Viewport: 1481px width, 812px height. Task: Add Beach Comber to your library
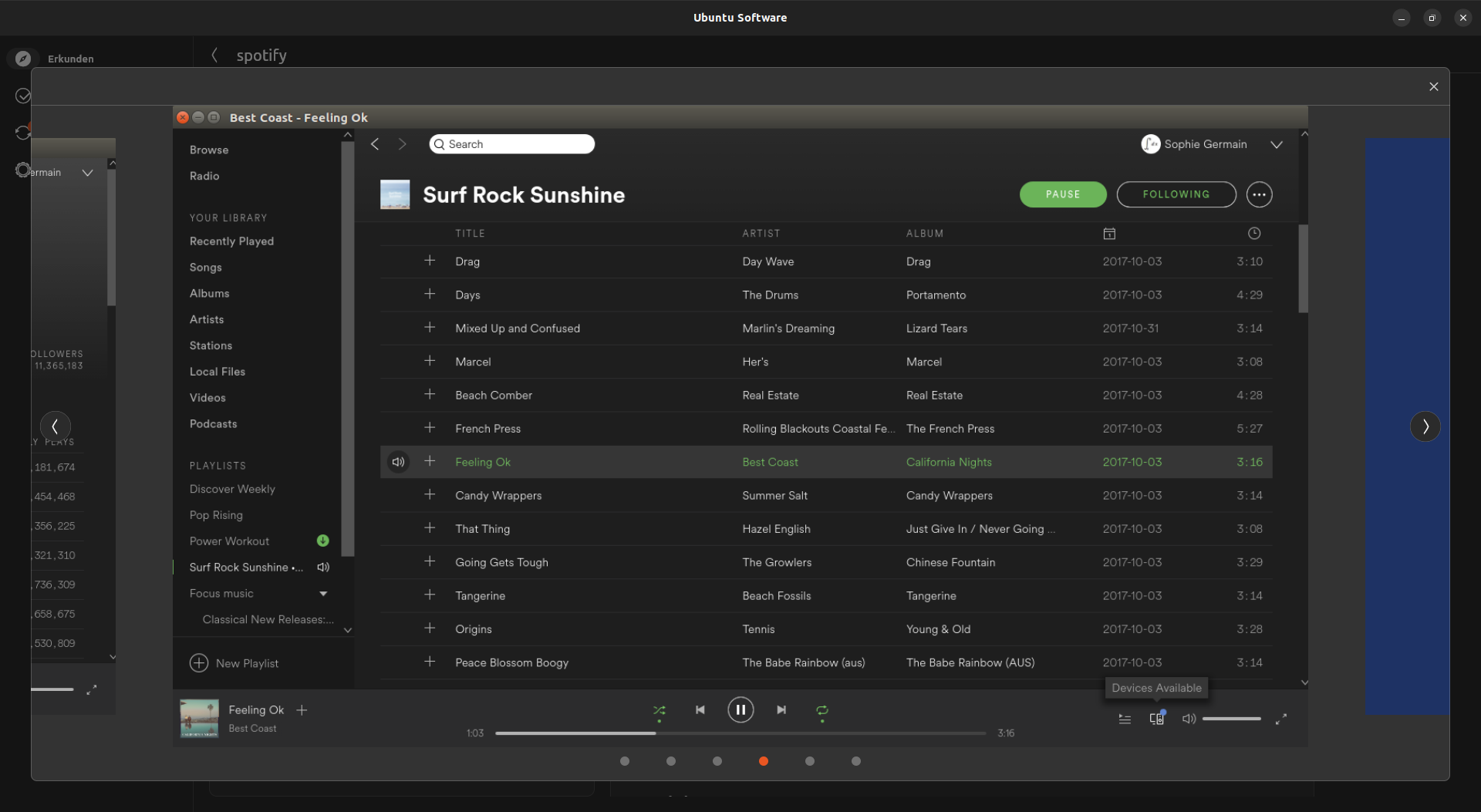[x=430, y=394]
